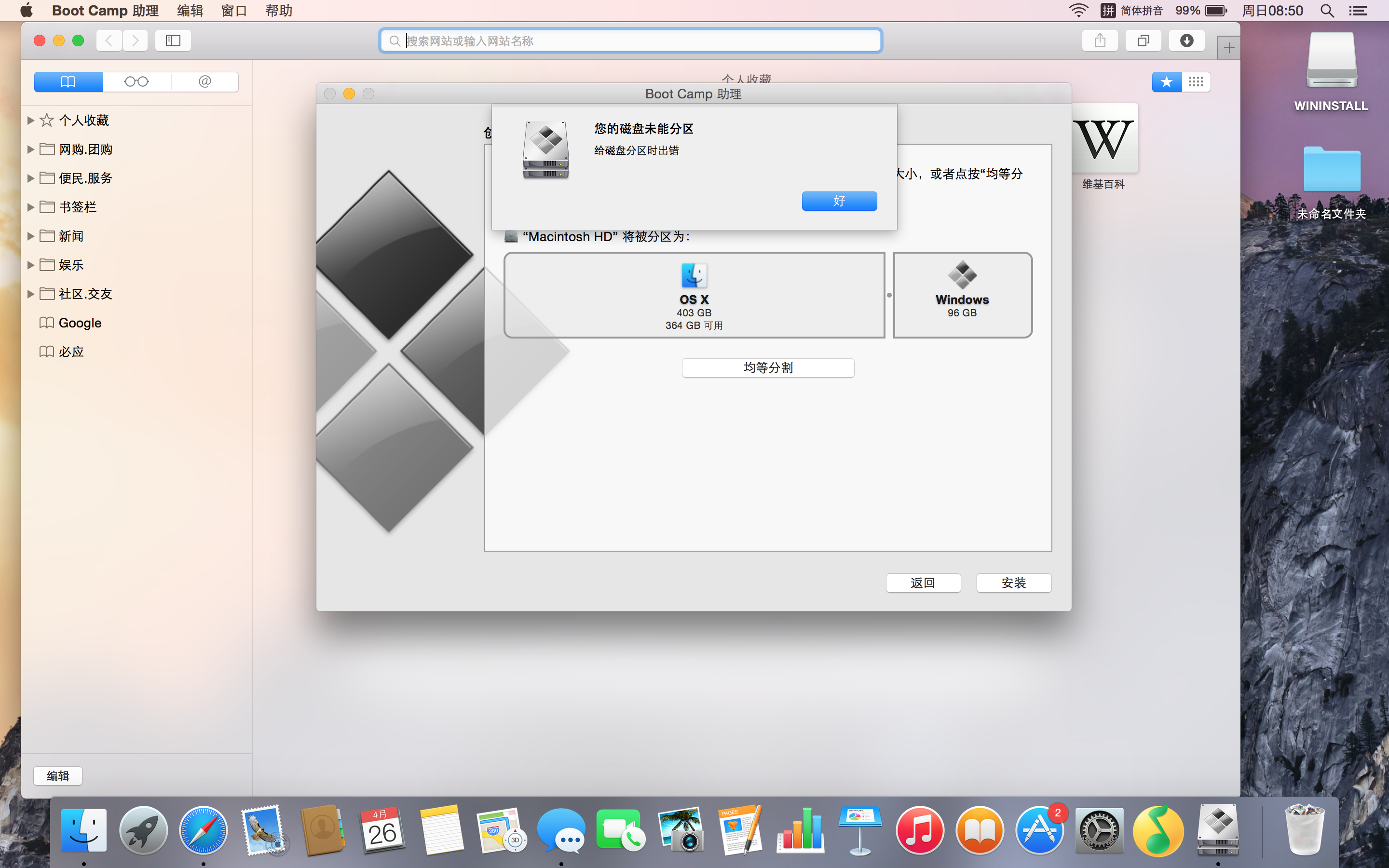
Task: Open the Wikipedia favorite thumbnail
Action: click(x=1104, y=138)
